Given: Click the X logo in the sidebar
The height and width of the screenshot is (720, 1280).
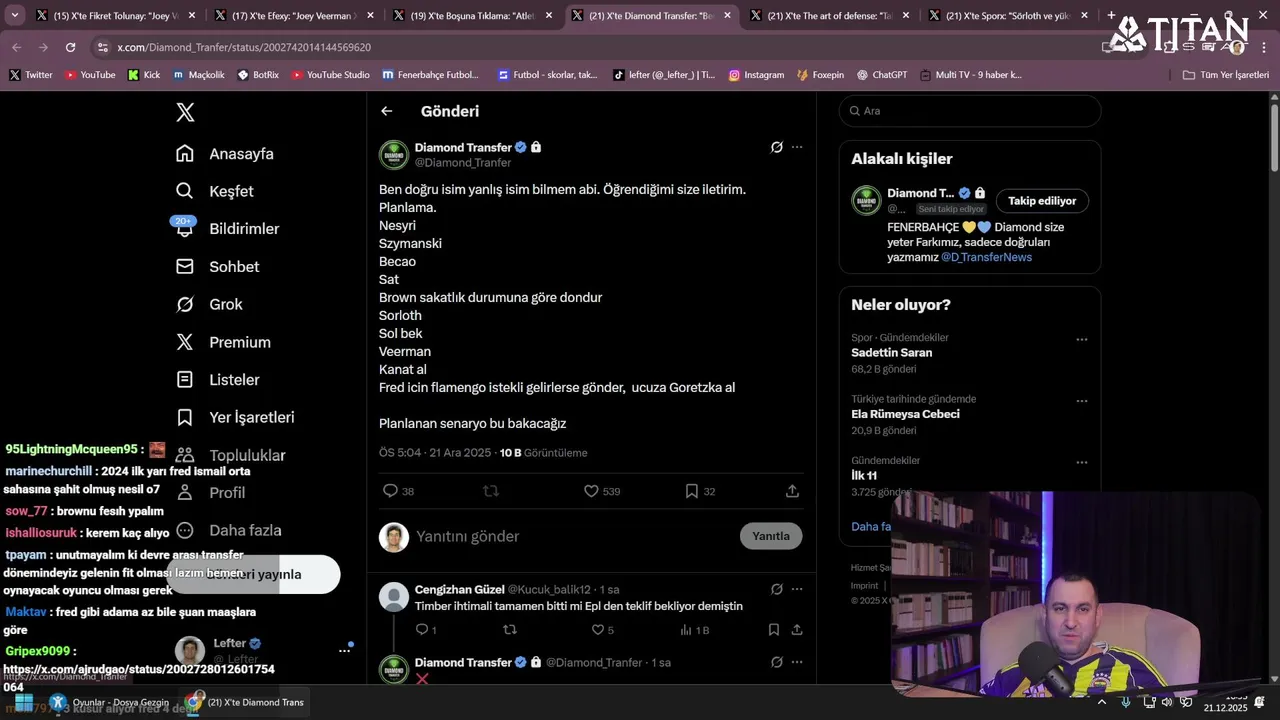Looking at the screenshot, I should [x=185, y=112].
